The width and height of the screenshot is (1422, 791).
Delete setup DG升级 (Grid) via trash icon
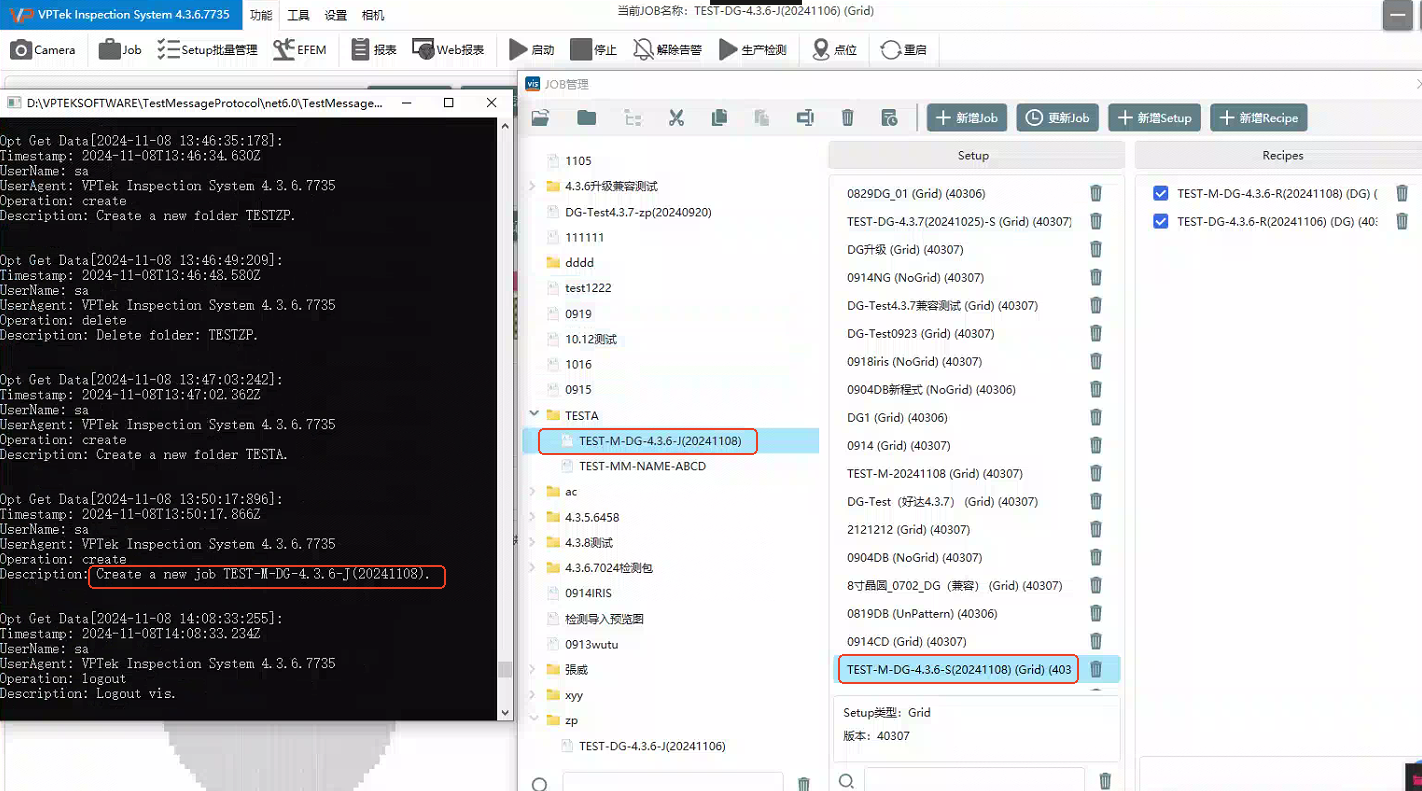click(1096, 249)
